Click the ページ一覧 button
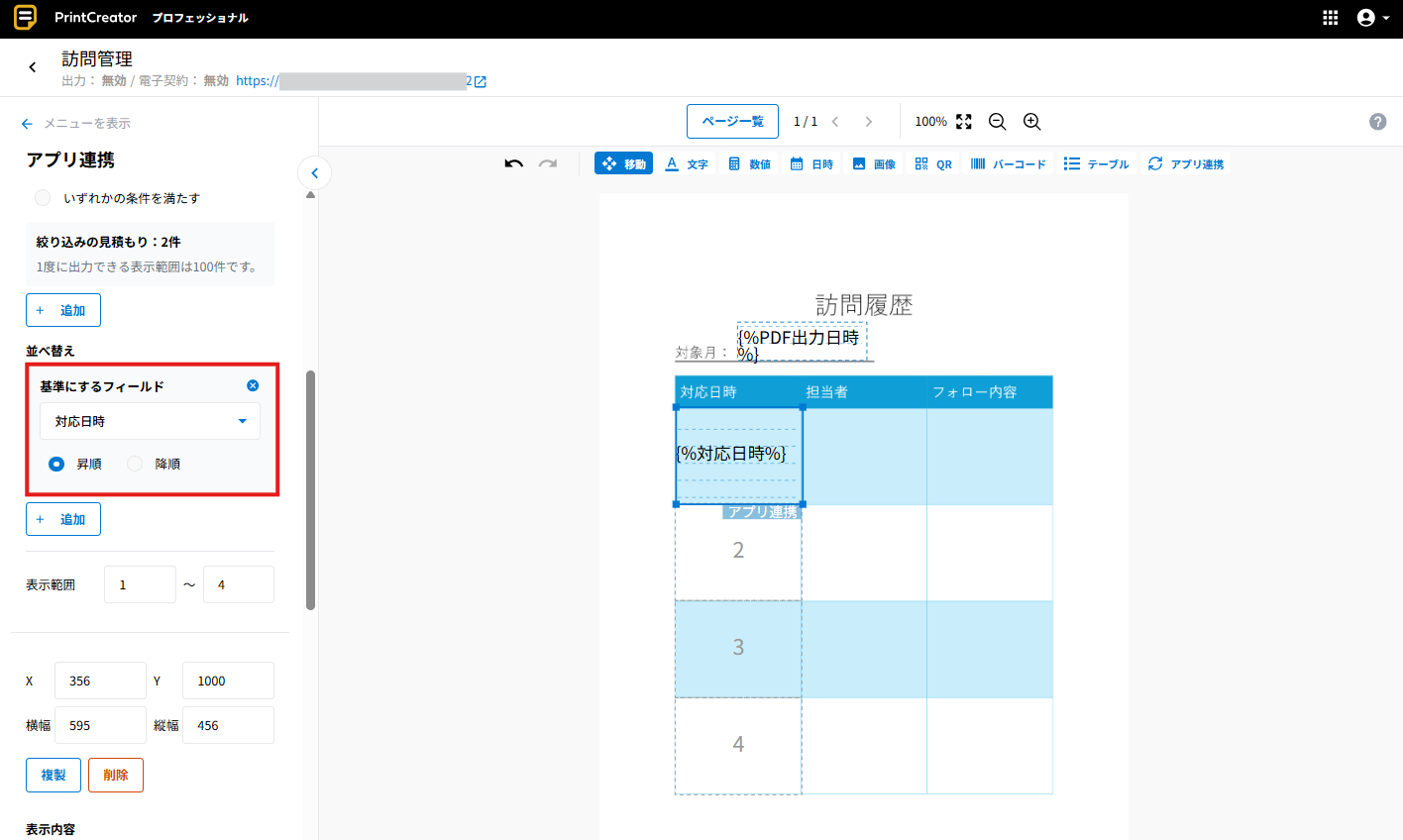The width and height of the screenshot is (1403, 840). pyautogui.click(x=732, y=121)
